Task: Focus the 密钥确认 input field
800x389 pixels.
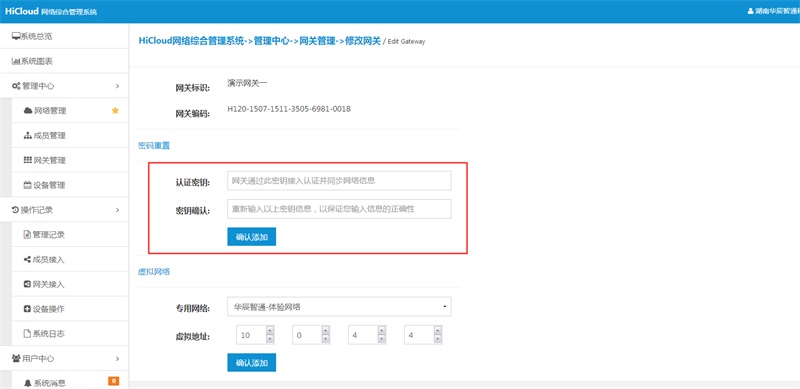Action: [339, 209]
